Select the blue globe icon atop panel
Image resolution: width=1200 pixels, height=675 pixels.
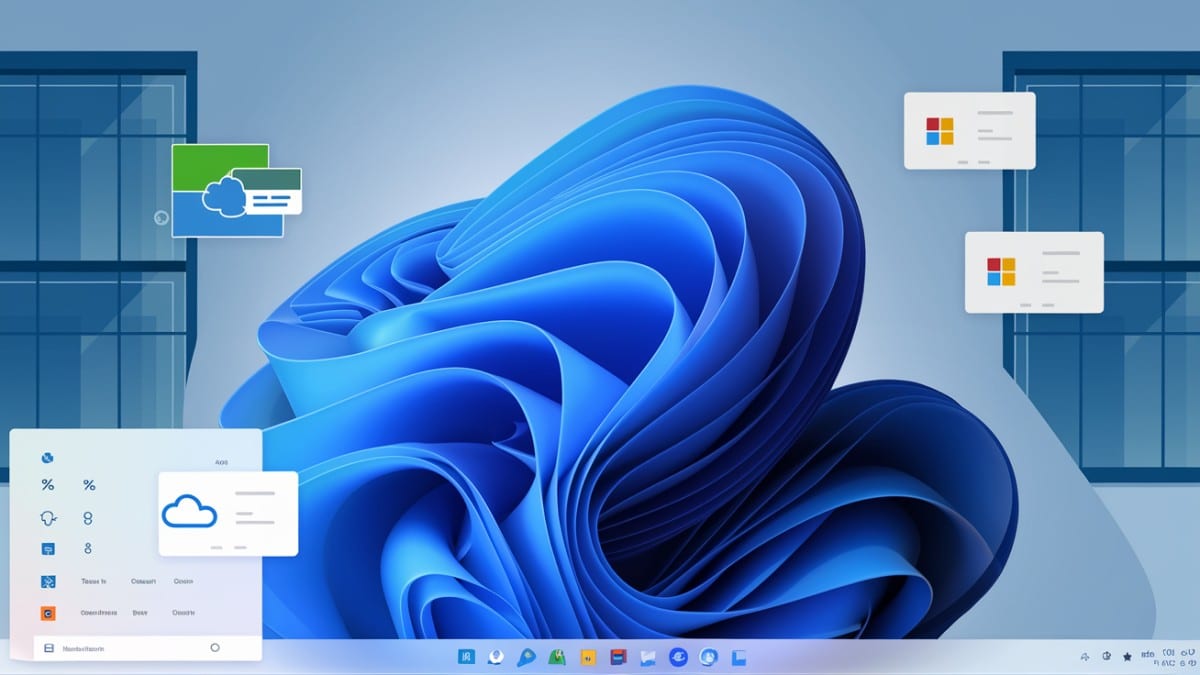point(46,458)
